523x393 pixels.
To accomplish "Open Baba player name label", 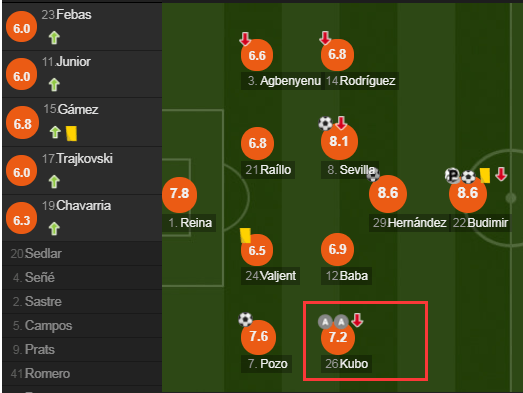I will click(x=347, y=276).
